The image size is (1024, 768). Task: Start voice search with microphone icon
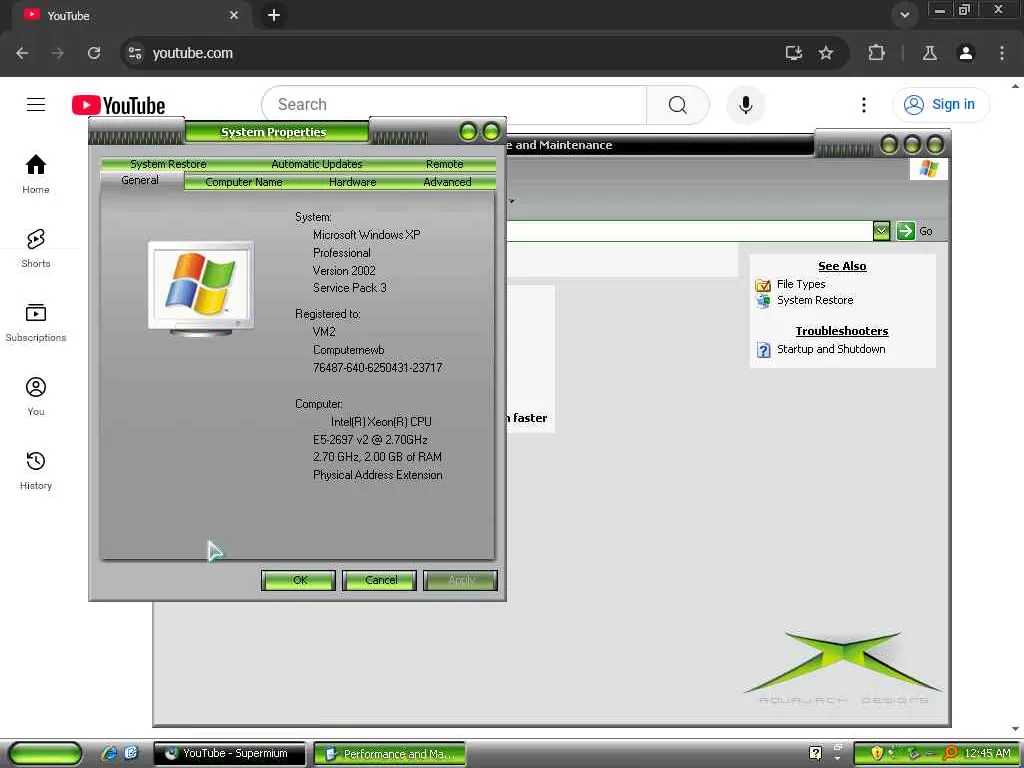pyautogui.click(x=745, y=104)
